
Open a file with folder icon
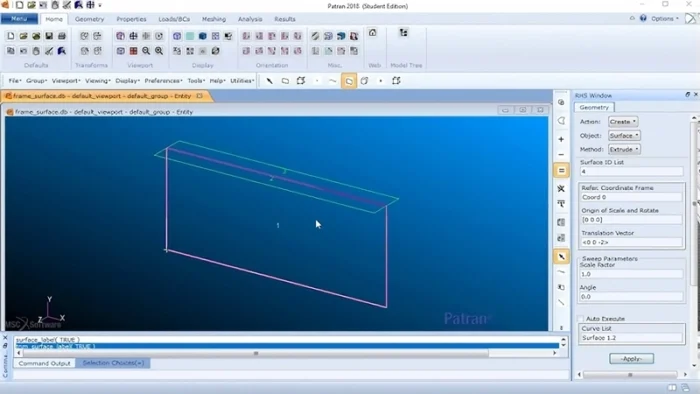pyautogui.click(x=23, y=36)
